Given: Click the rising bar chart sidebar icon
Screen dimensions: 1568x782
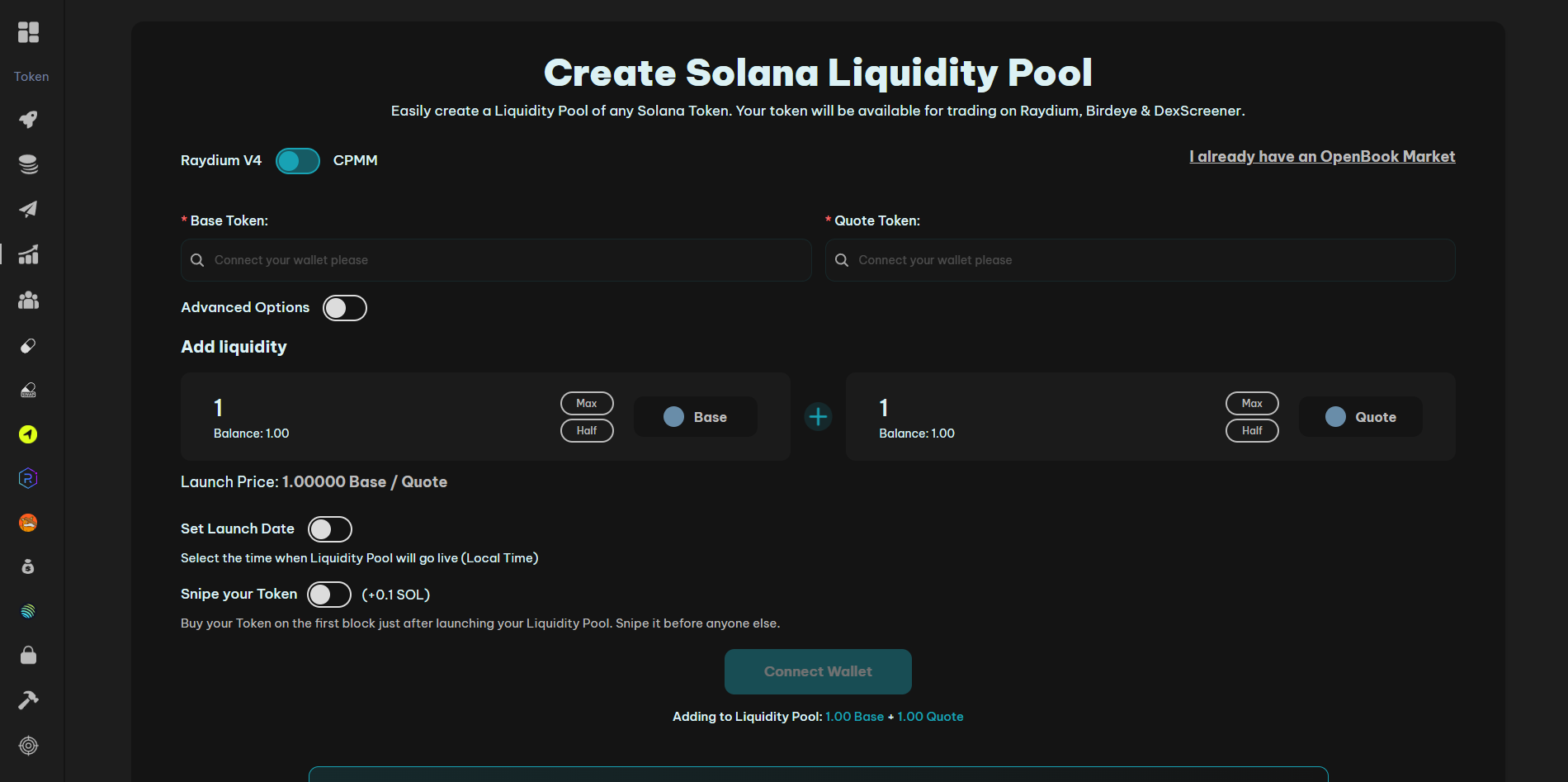Looking at the screenshot, I should [28, 254].
